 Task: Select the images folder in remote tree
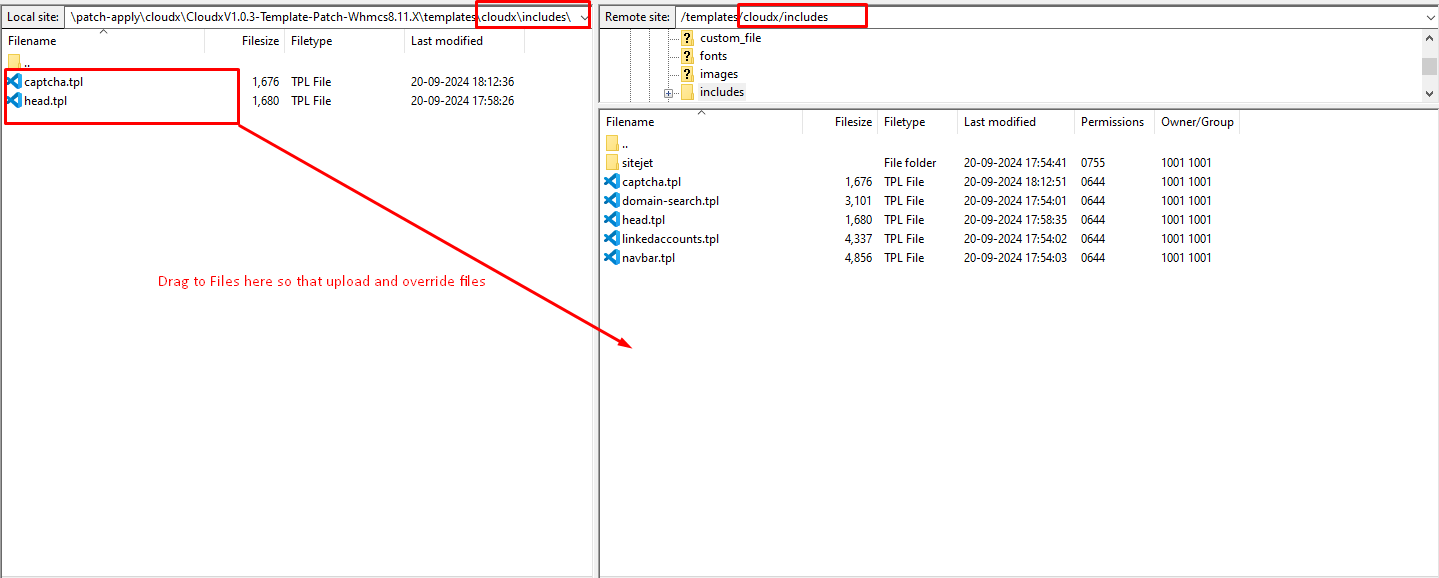click(718, 74)
